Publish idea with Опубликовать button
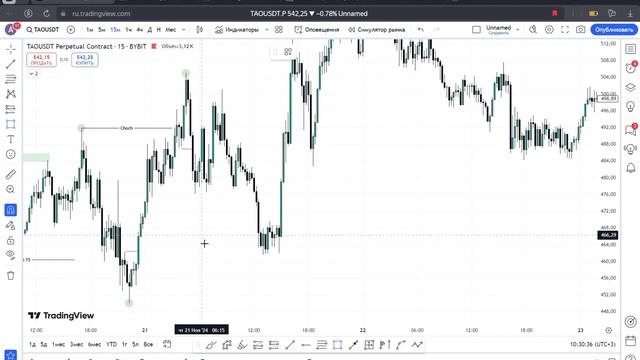This screenshot has height=360, width=640. click(614, 29)
